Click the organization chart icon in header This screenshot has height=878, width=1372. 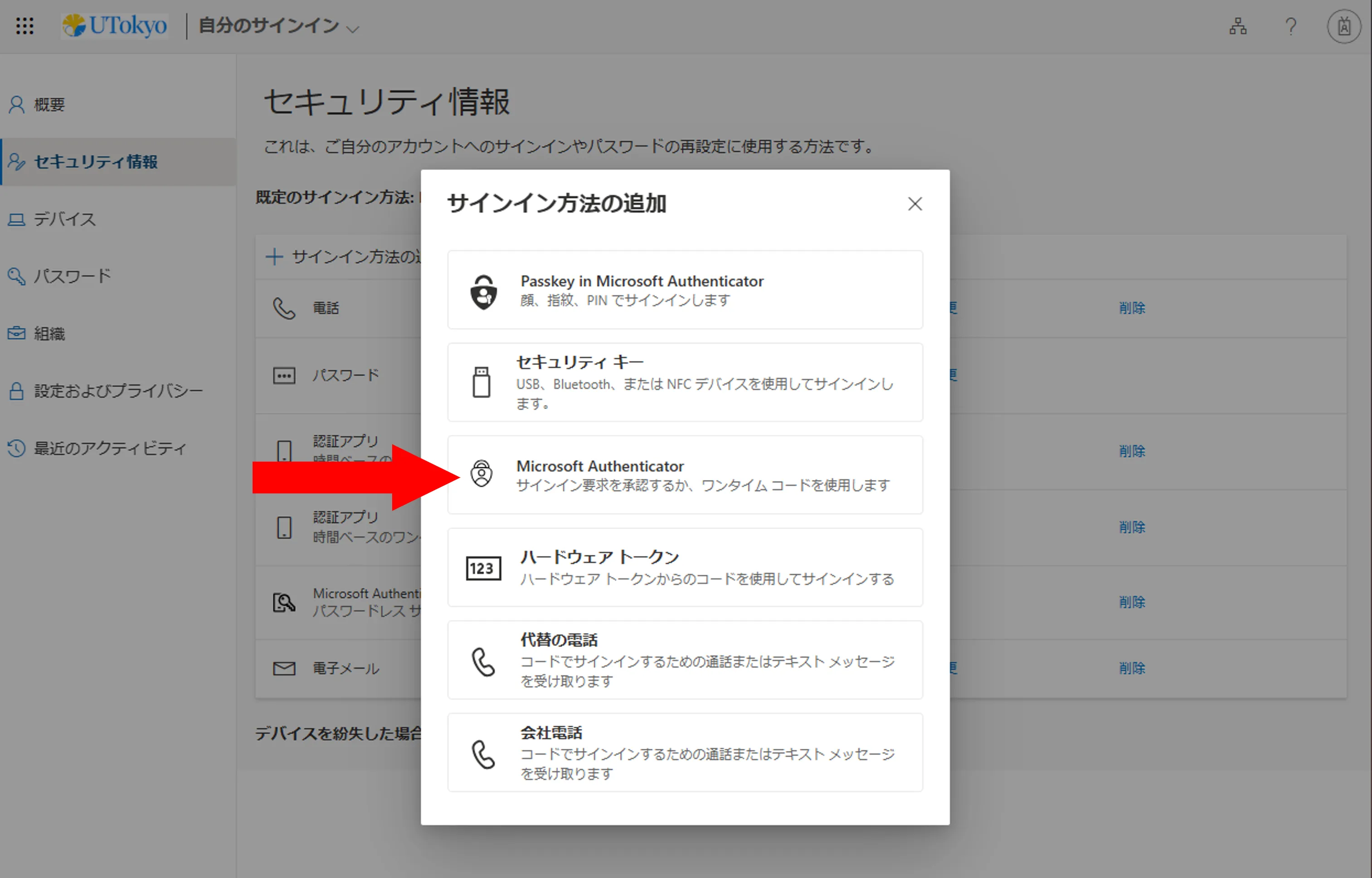1237,26
